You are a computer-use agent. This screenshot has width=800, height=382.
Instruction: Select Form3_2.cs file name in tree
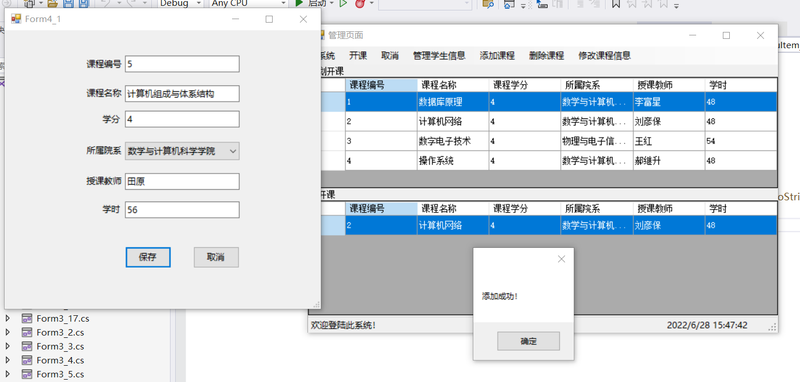(x=60, y=333)
